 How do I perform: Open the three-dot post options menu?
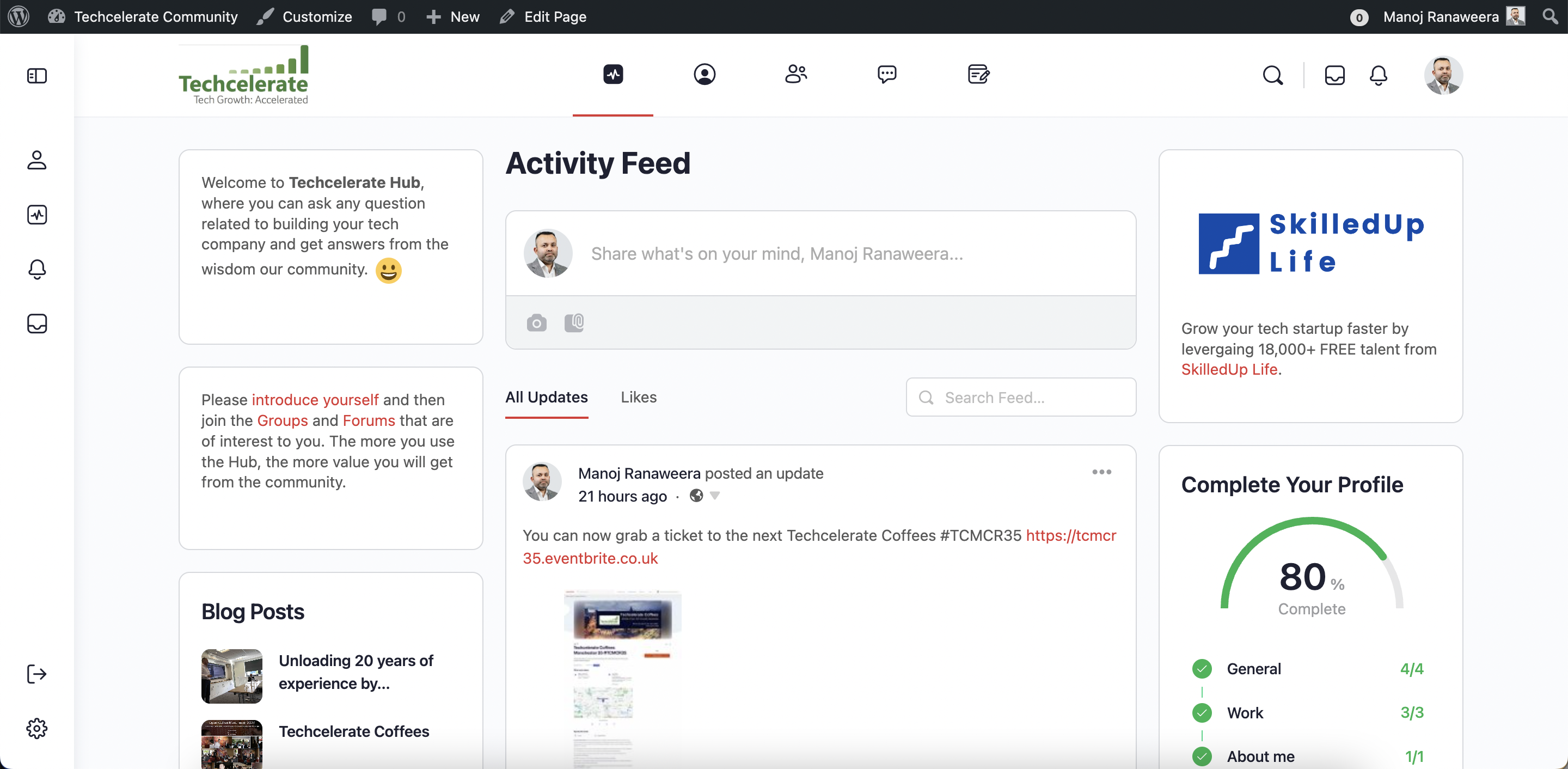coord(1101,472)
